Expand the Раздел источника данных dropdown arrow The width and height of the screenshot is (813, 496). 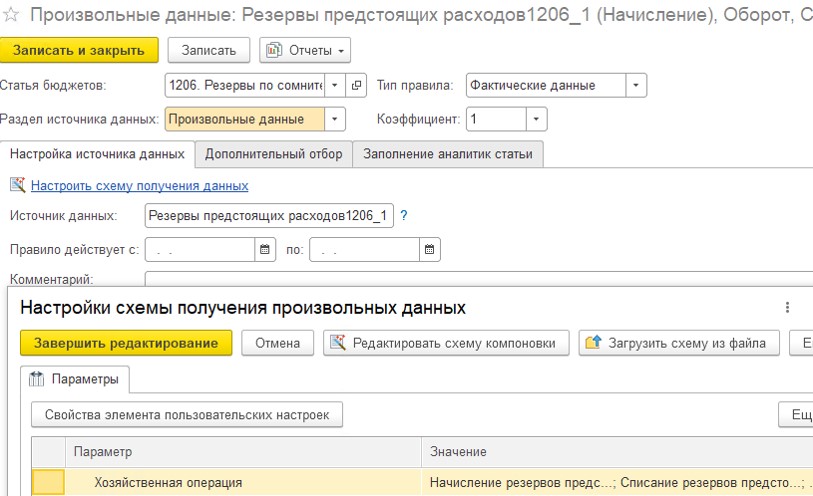coord(335,119)
